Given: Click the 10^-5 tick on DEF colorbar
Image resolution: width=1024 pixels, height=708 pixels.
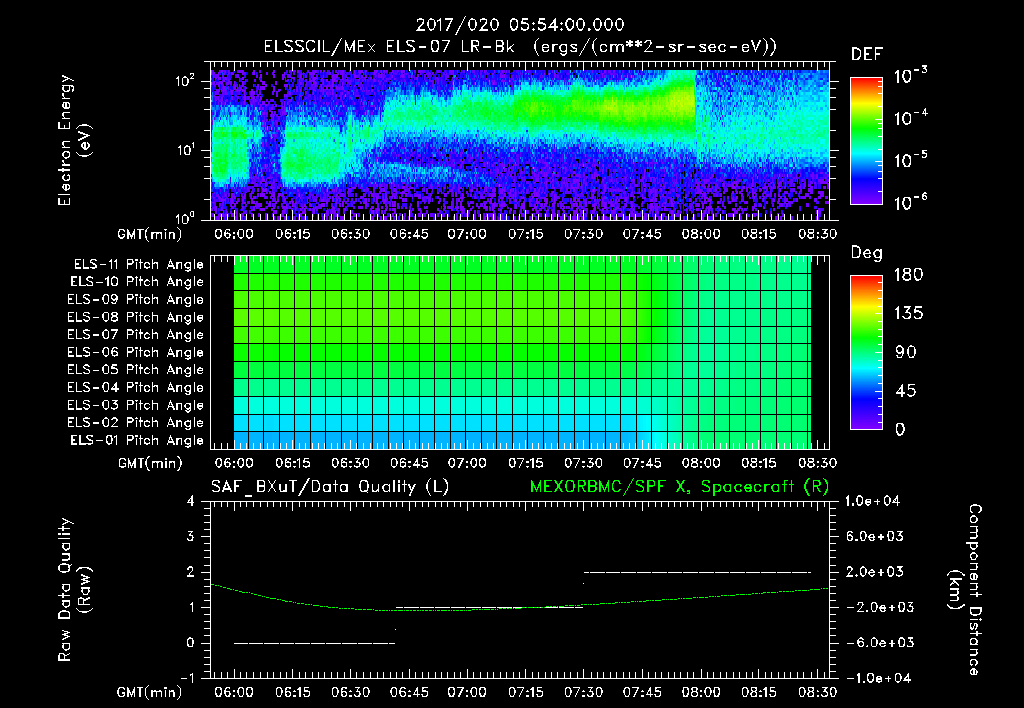Looking at the screenshot, I should [x=910, y=159].
